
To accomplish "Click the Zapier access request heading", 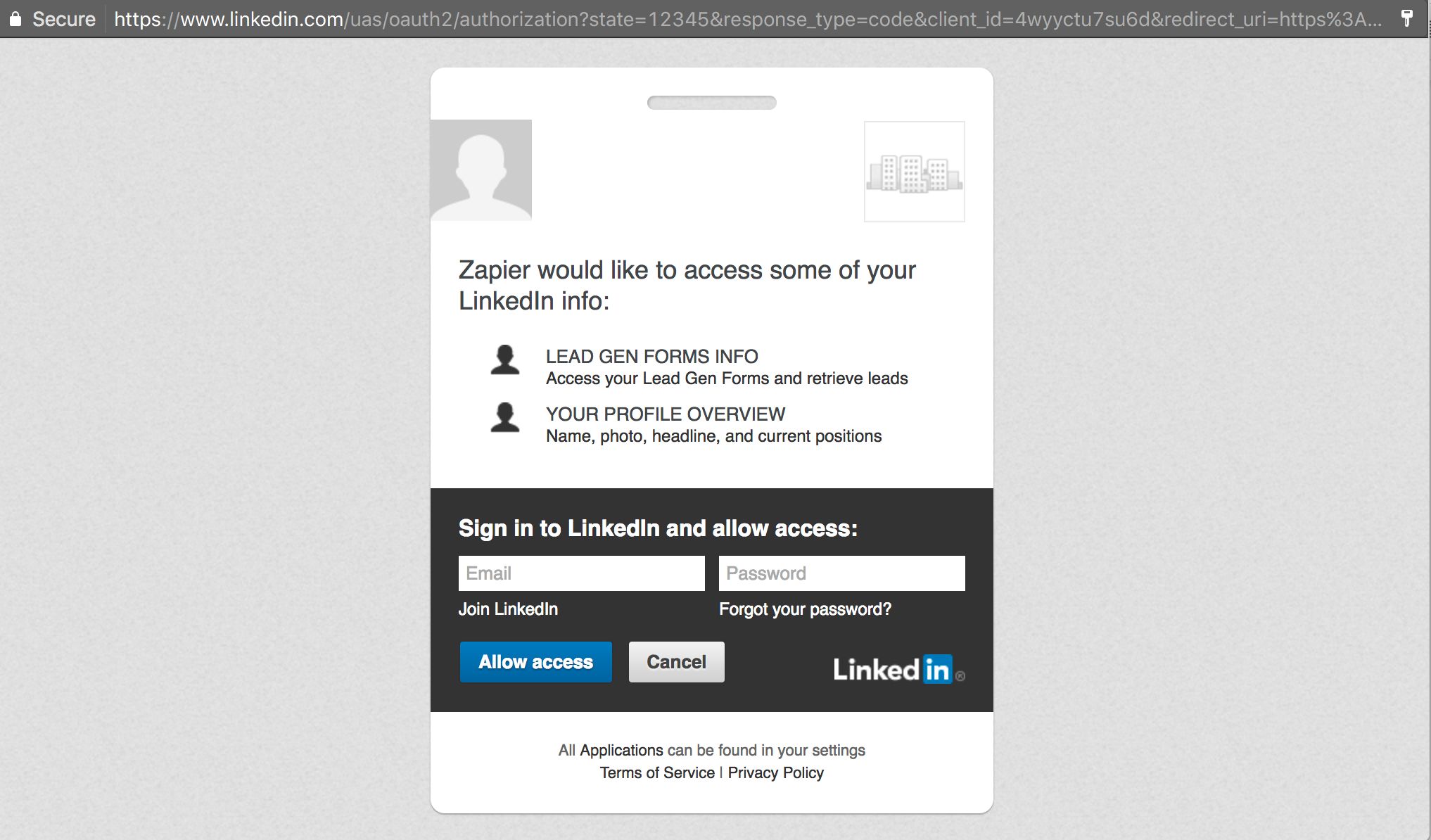I will (687, 285).
